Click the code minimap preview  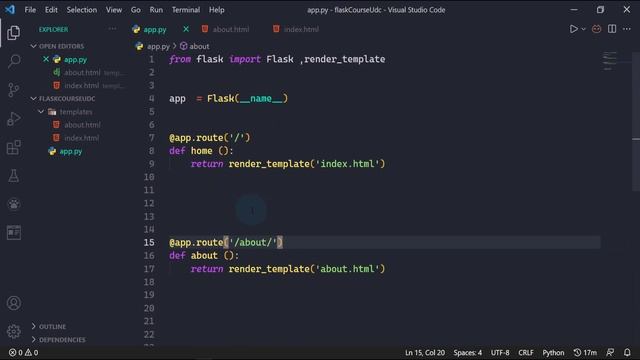(610, 61)
